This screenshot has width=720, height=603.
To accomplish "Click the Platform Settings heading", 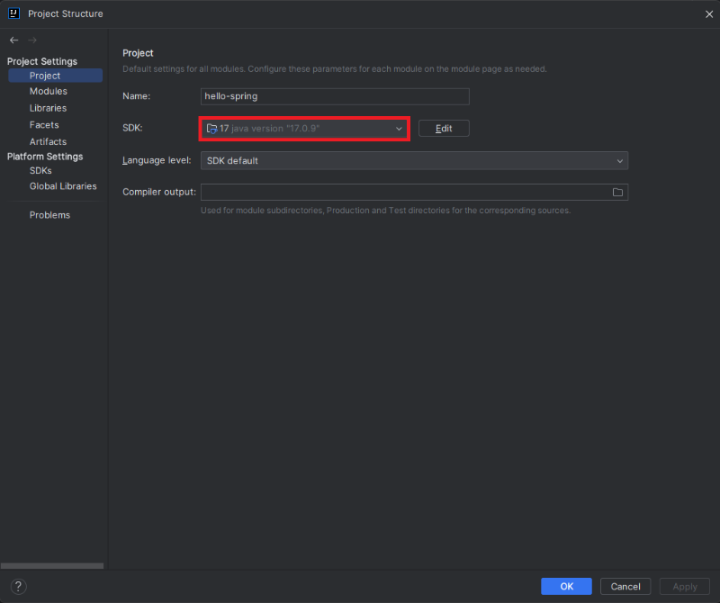I will point(45,156).
